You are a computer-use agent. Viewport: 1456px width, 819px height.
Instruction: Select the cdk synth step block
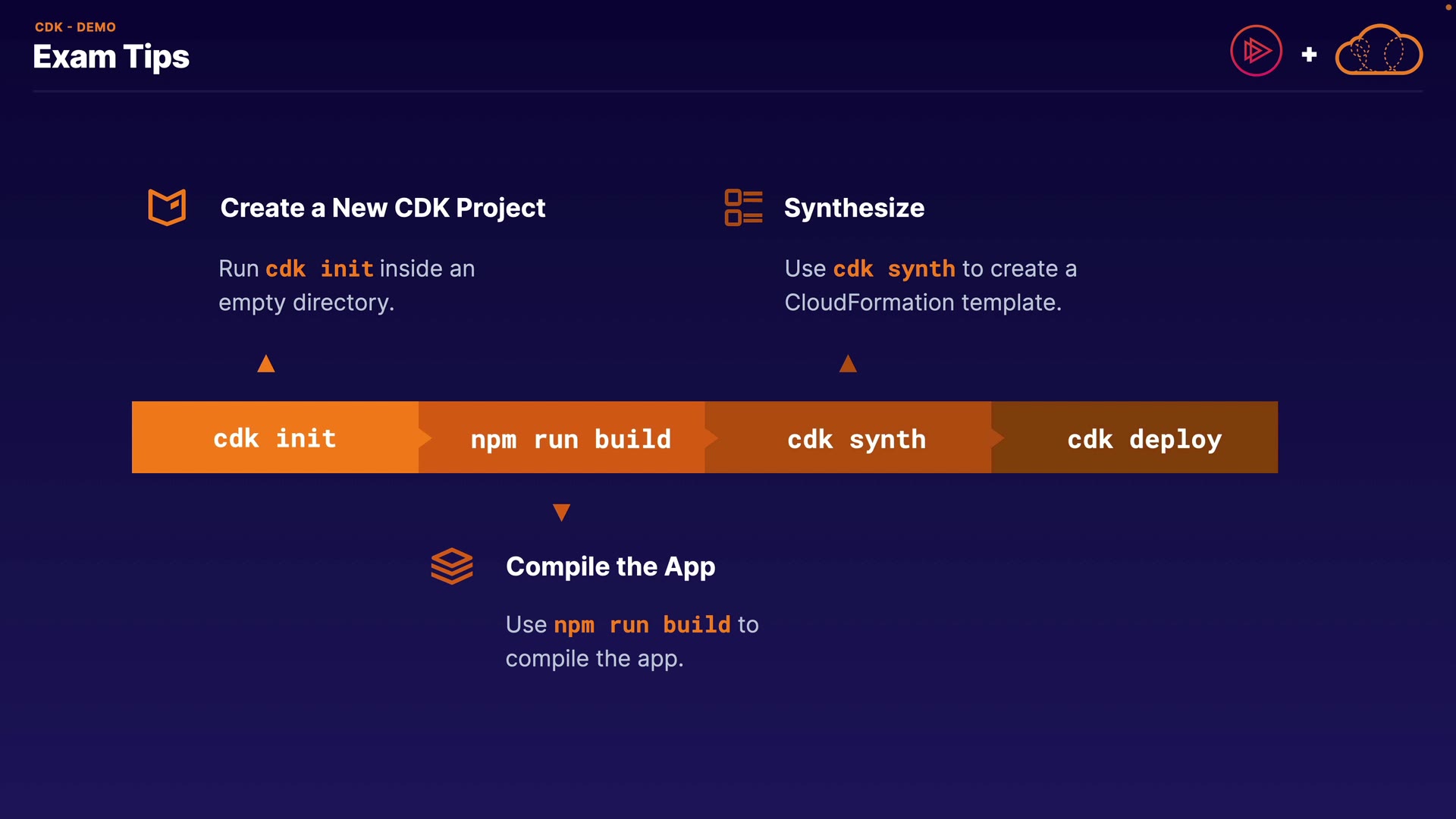point(856,438)
